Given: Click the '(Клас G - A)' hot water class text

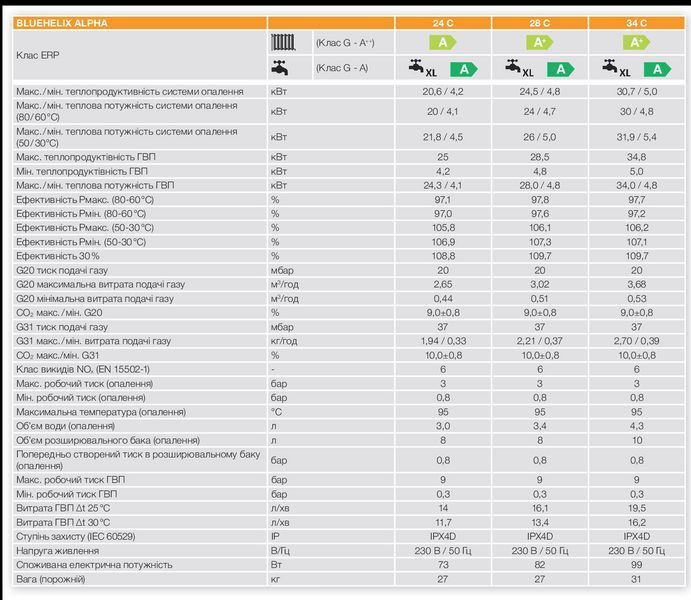Looking at the screenshot, I should (342, 68).
